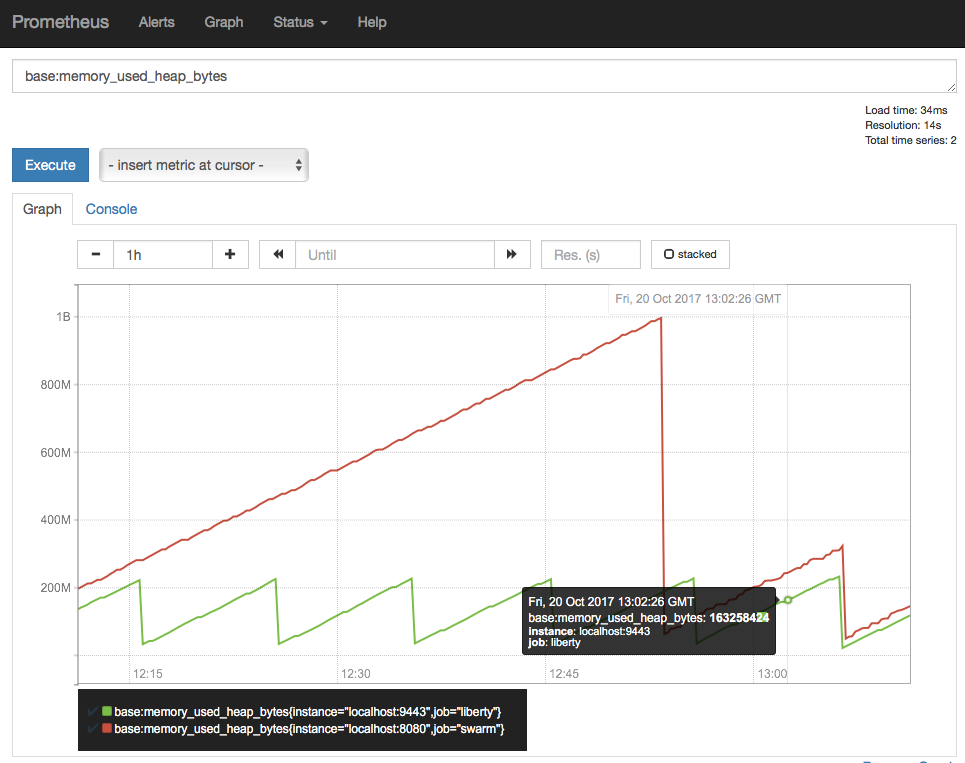Expand the Status menu in navbar

click(300, 22)
